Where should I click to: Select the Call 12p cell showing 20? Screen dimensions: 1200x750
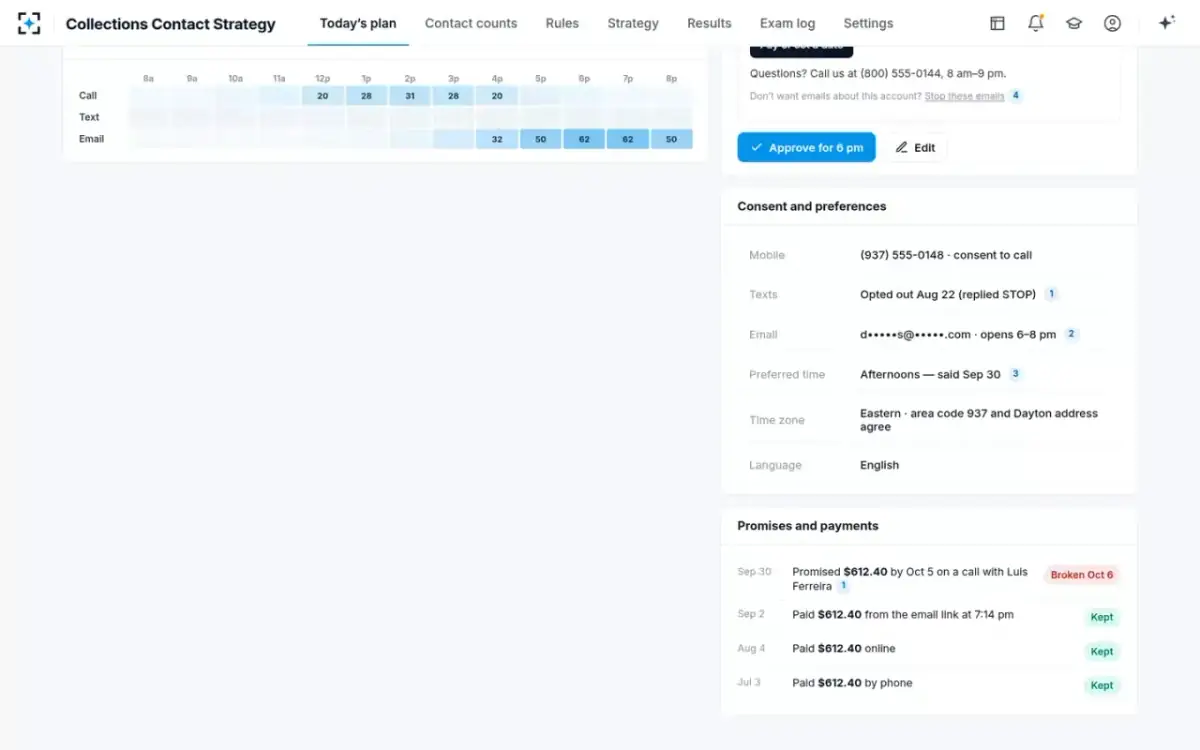(323, 96)
